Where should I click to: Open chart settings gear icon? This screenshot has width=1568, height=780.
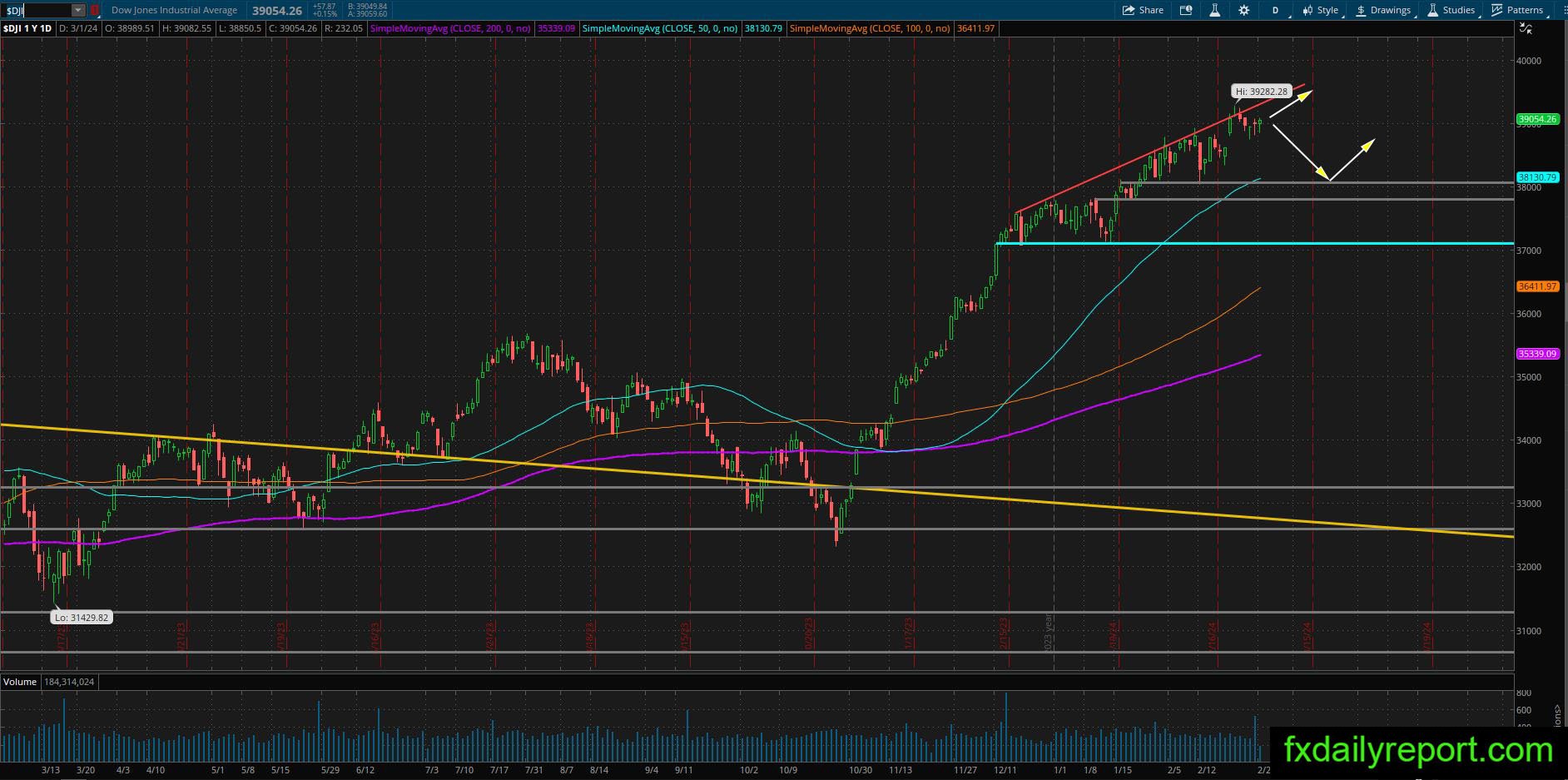click(1243, 10)
